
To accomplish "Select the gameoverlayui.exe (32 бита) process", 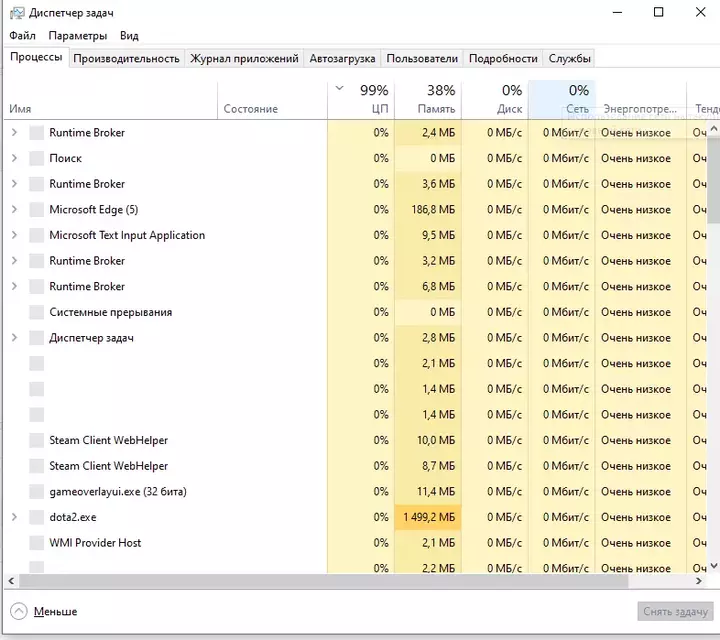I will coord(355,492).
